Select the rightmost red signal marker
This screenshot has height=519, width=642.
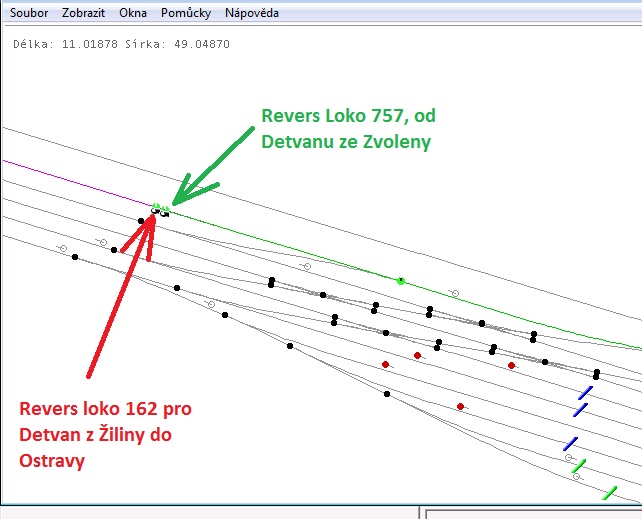pos(511,365)
